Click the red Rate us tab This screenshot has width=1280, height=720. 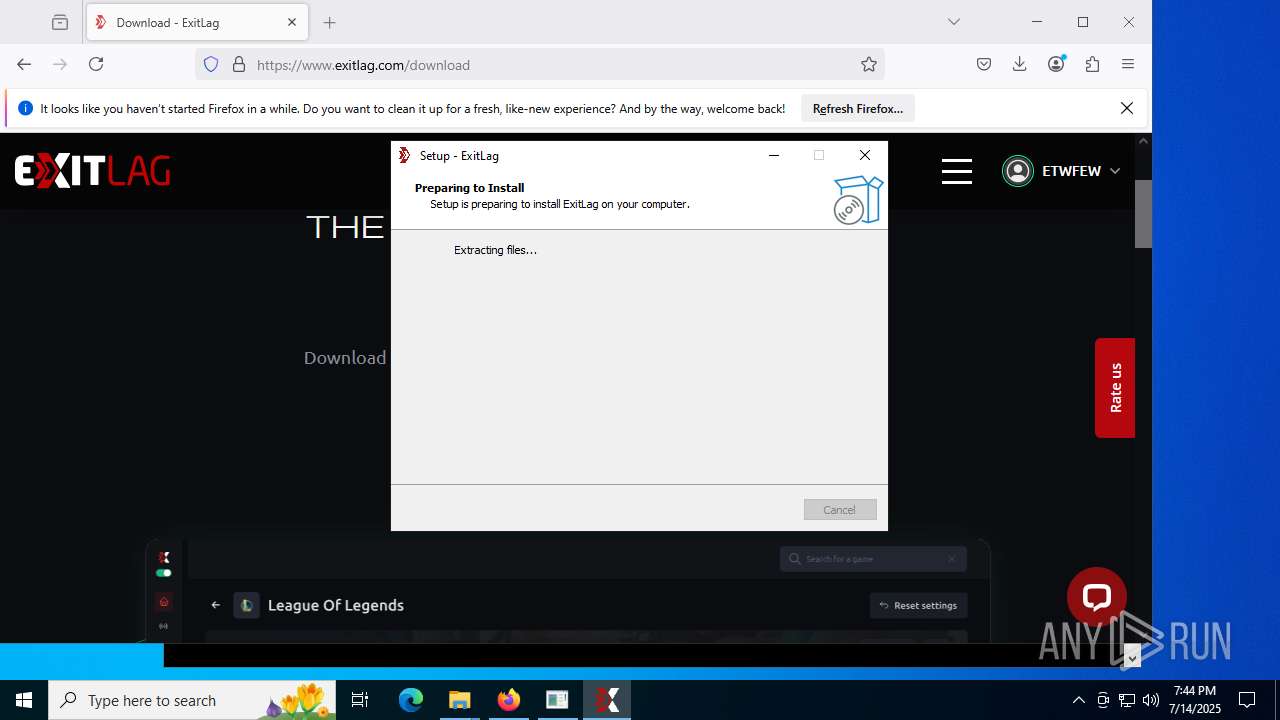pos(1115,388)
